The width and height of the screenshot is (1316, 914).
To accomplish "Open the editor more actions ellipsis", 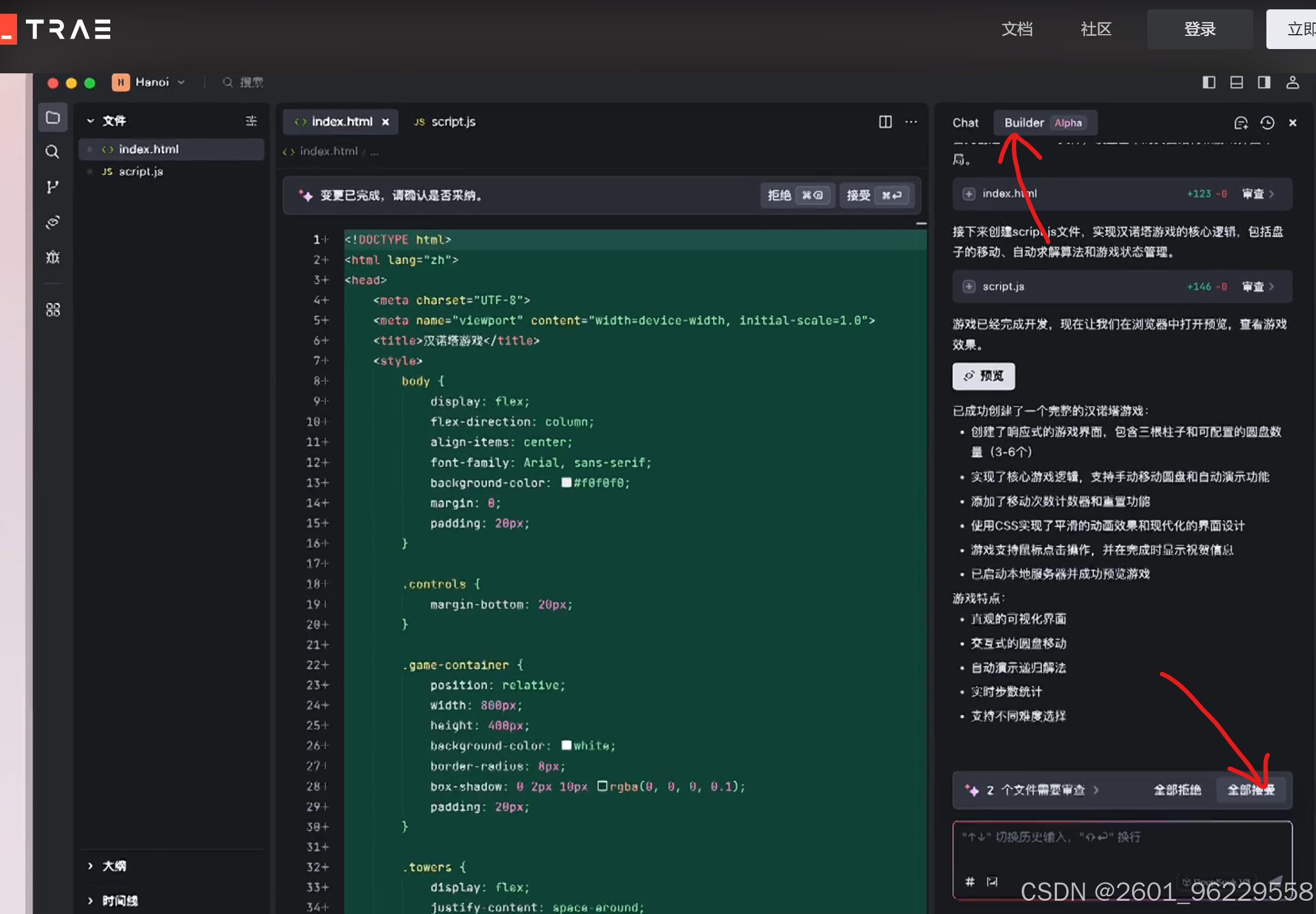I will pyautogui.click(x=911, y=121).
